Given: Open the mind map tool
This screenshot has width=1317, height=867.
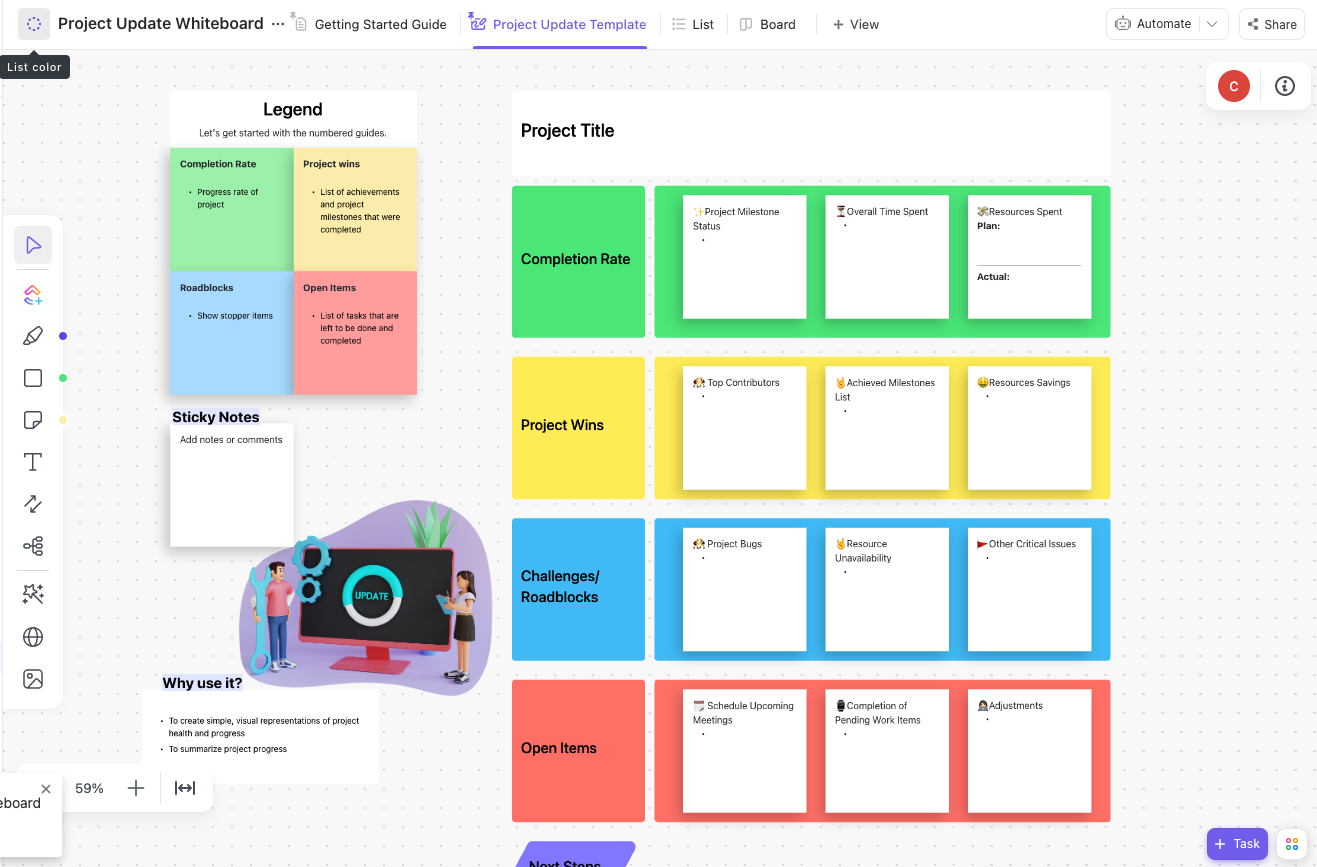Looking at the screenshot, I should coord(33,545).
